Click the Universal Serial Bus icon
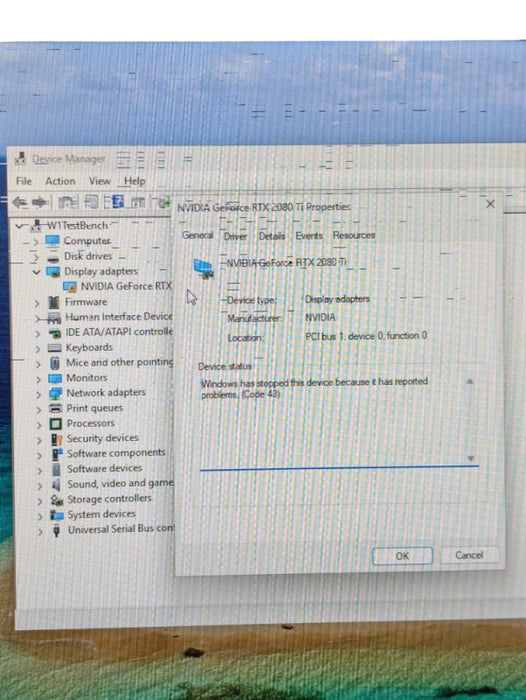The image size is (526, 700). coord(56,531)
